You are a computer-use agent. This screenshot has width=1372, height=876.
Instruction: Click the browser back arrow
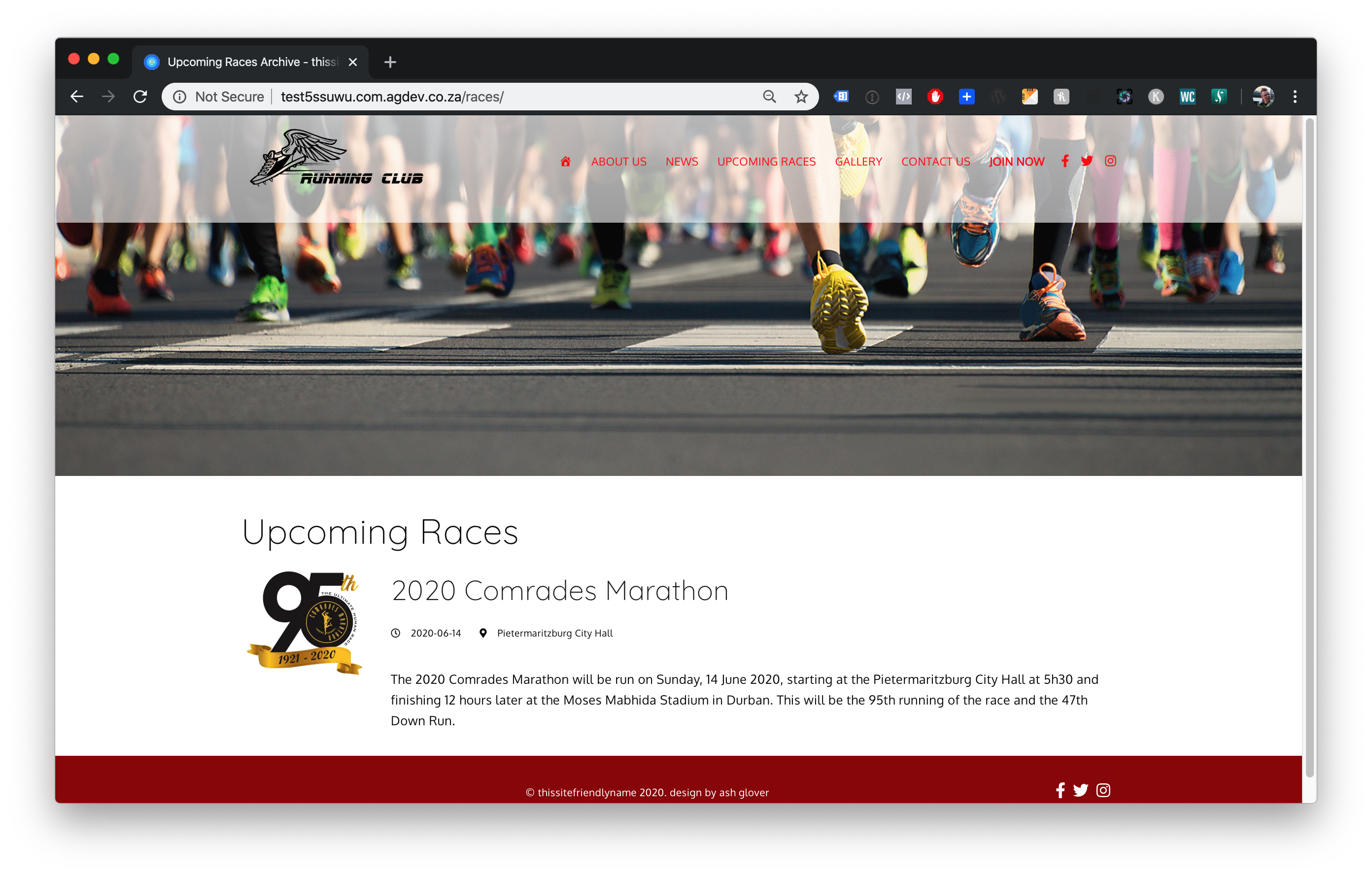coord(77,96)
